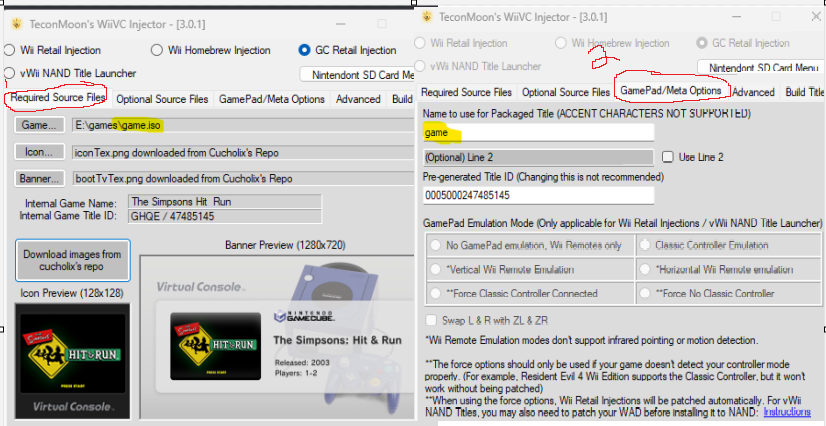
Task: Open Advanced tab in right window
Action: (x=753, y=92)
